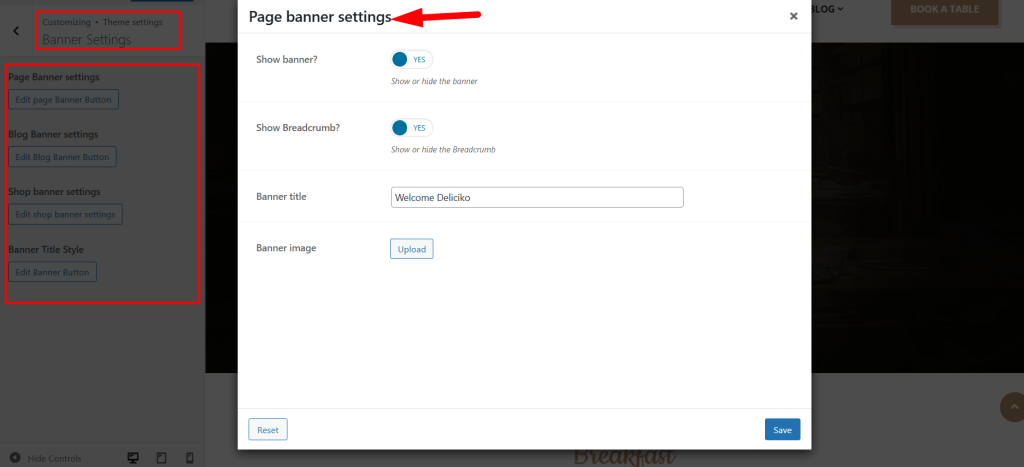
Task: Click the Banner Title Style heading
Action: [x=46, y=250]
